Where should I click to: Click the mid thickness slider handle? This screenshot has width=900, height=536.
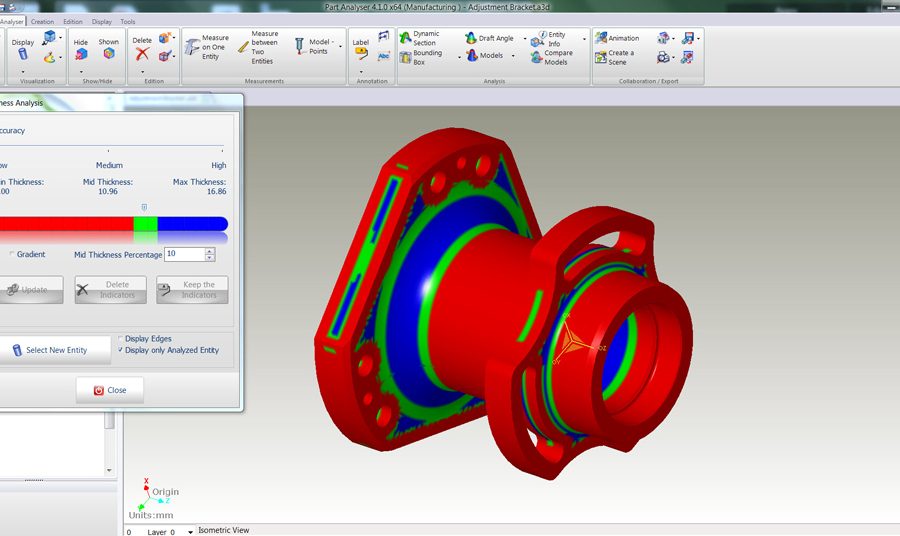tap(144, 207)
